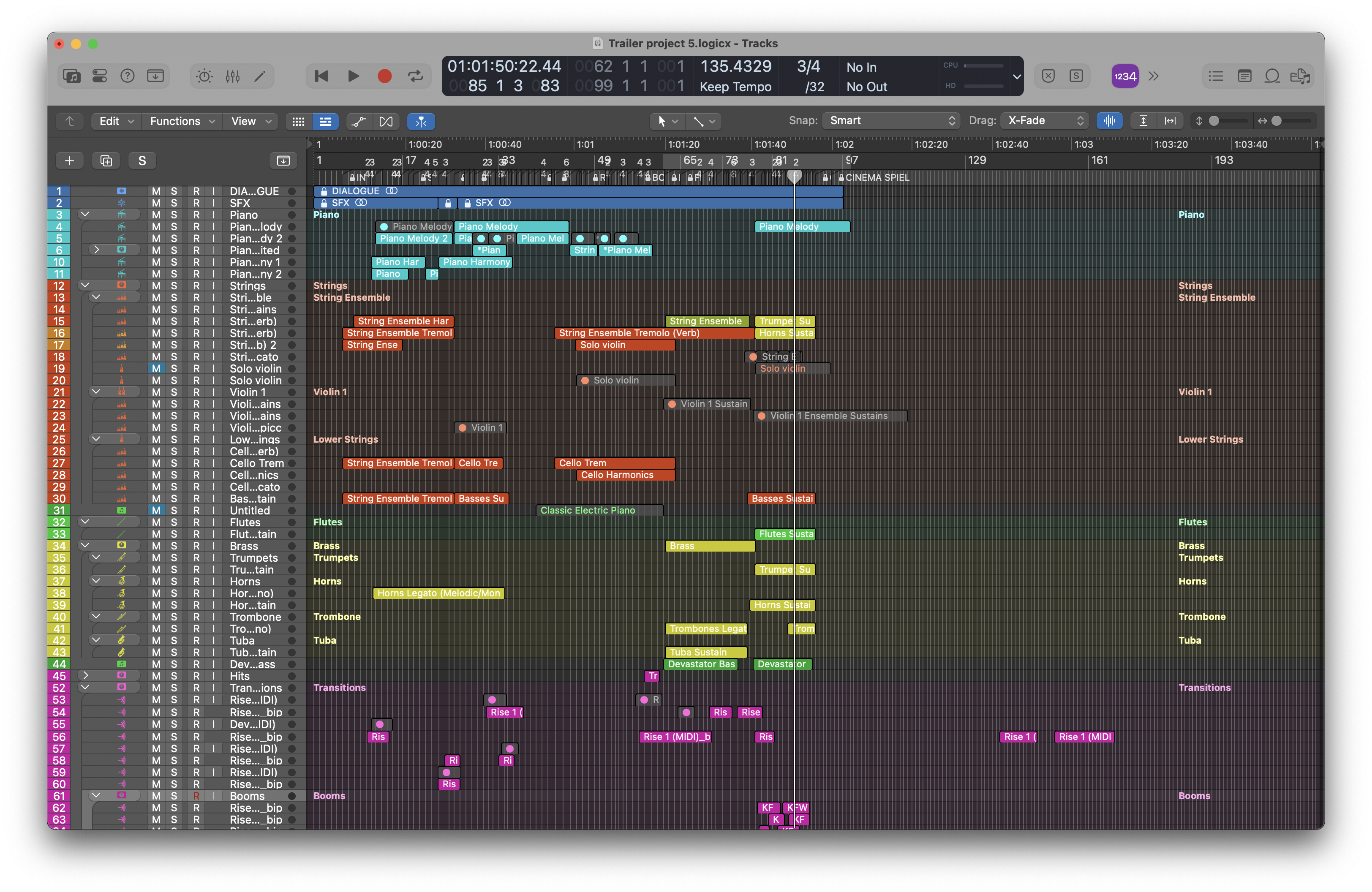1372x892 pixels.
Task: Expand the Hits track stack
Action: 85,675
